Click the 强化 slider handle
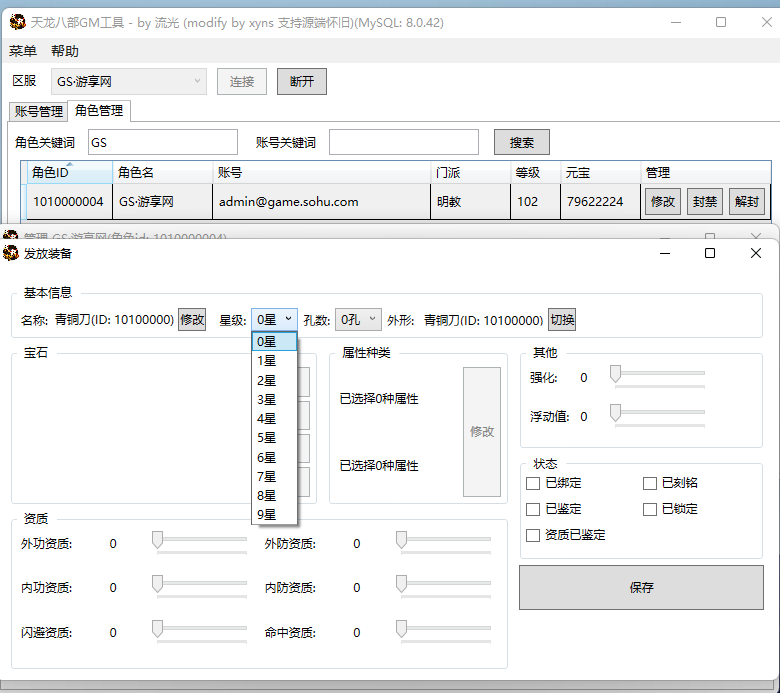 click(616, 374)
